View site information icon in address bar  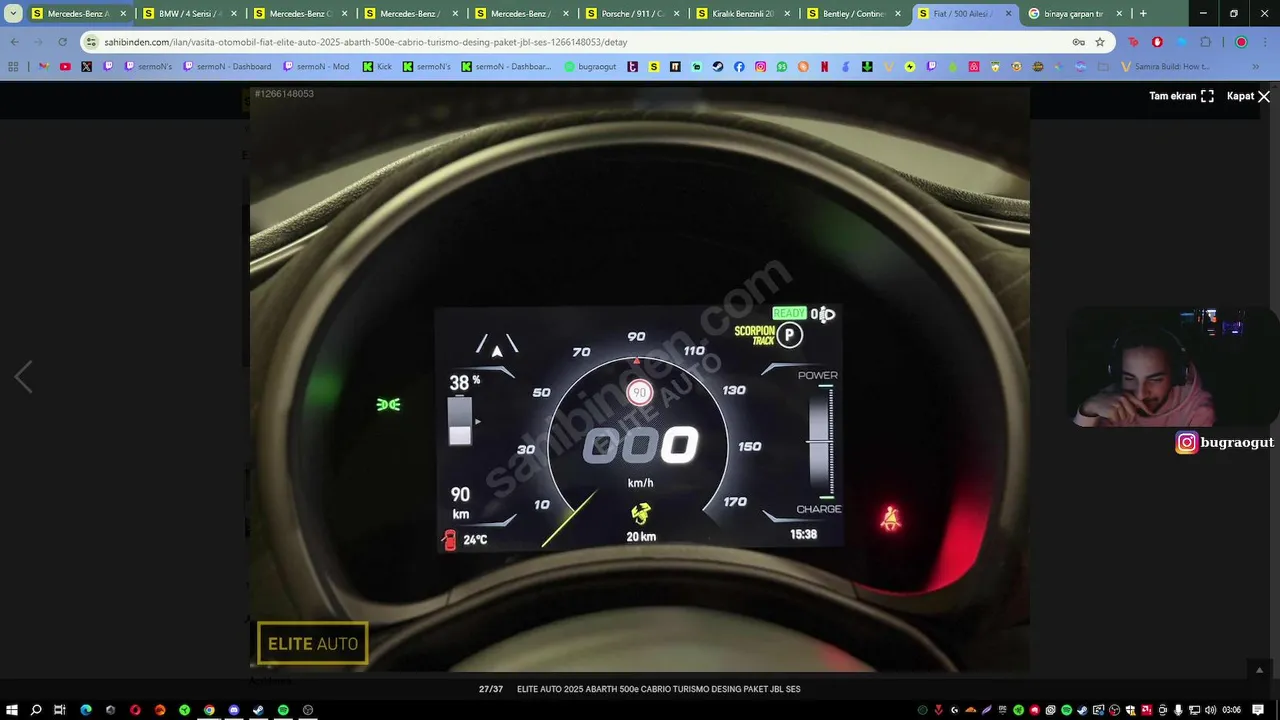92,42
